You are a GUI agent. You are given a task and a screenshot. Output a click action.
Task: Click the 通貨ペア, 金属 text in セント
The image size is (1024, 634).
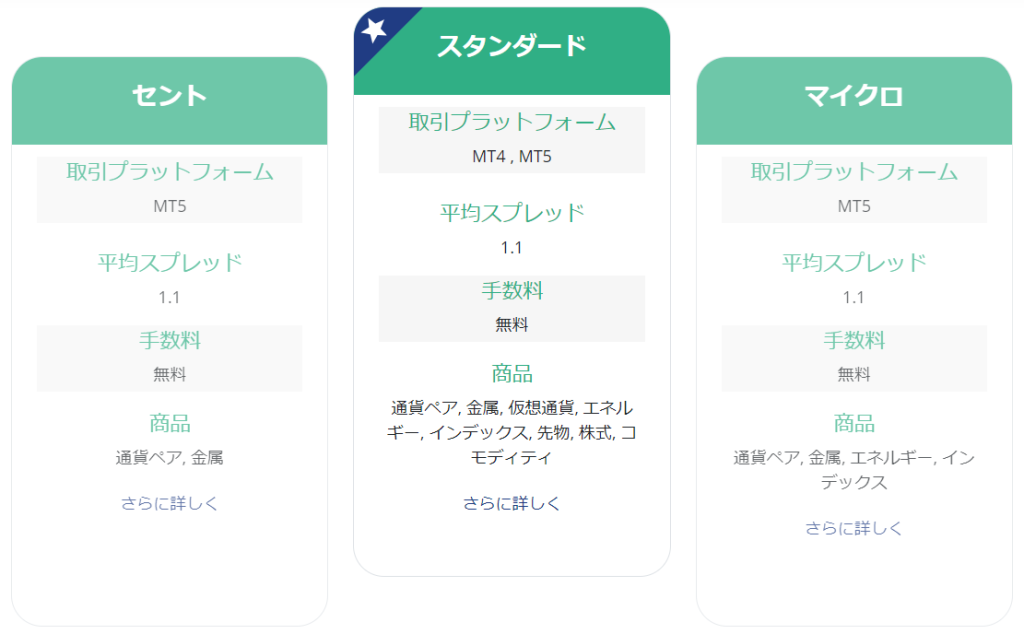coord(169,458)
